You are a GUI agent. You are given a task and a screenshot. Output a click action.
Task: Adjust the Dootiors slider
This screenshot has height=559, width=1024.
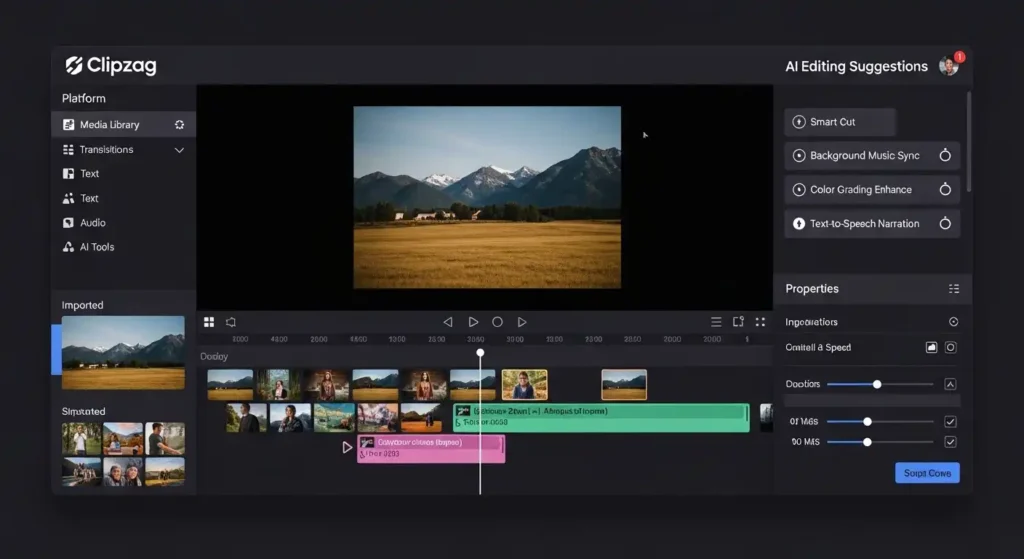pos(879,384)
